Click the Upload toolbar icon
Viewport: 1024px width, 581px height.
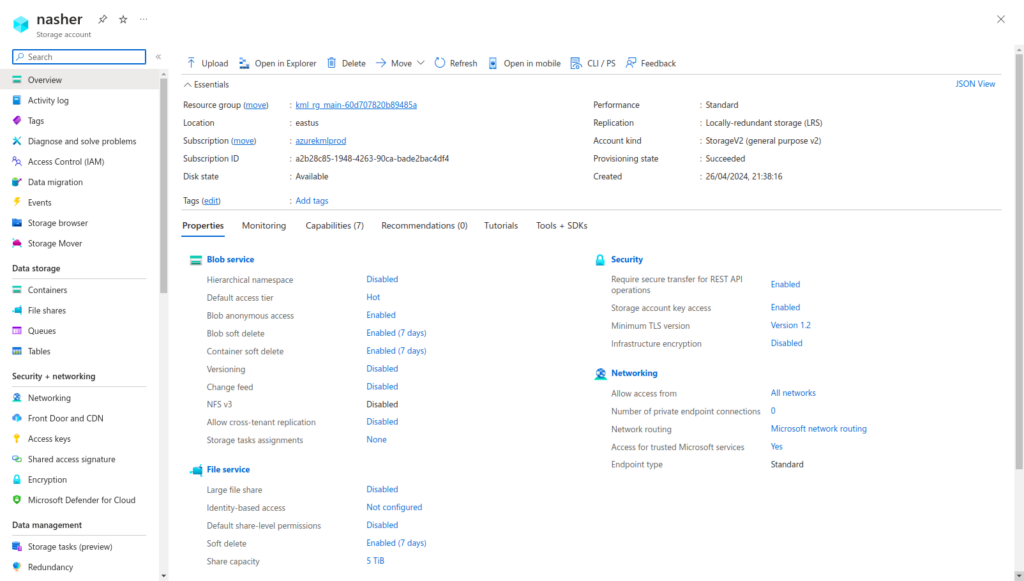pos(192,63)
